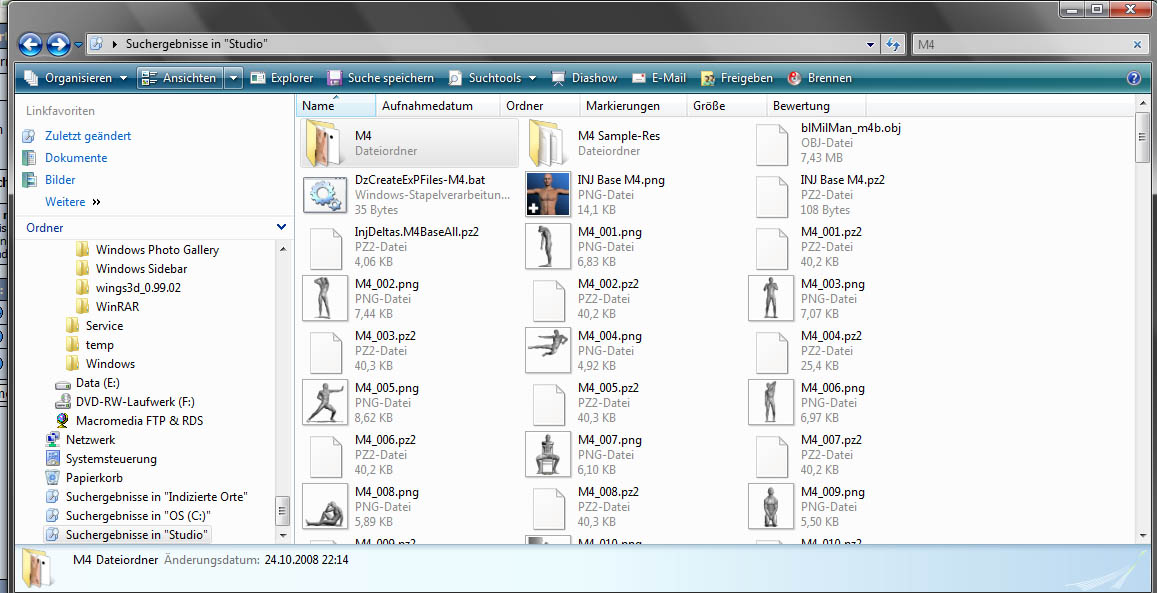Select M4_005.png pose thumbnail
The width and height of the screenshot is (1157, 593).
325,402
